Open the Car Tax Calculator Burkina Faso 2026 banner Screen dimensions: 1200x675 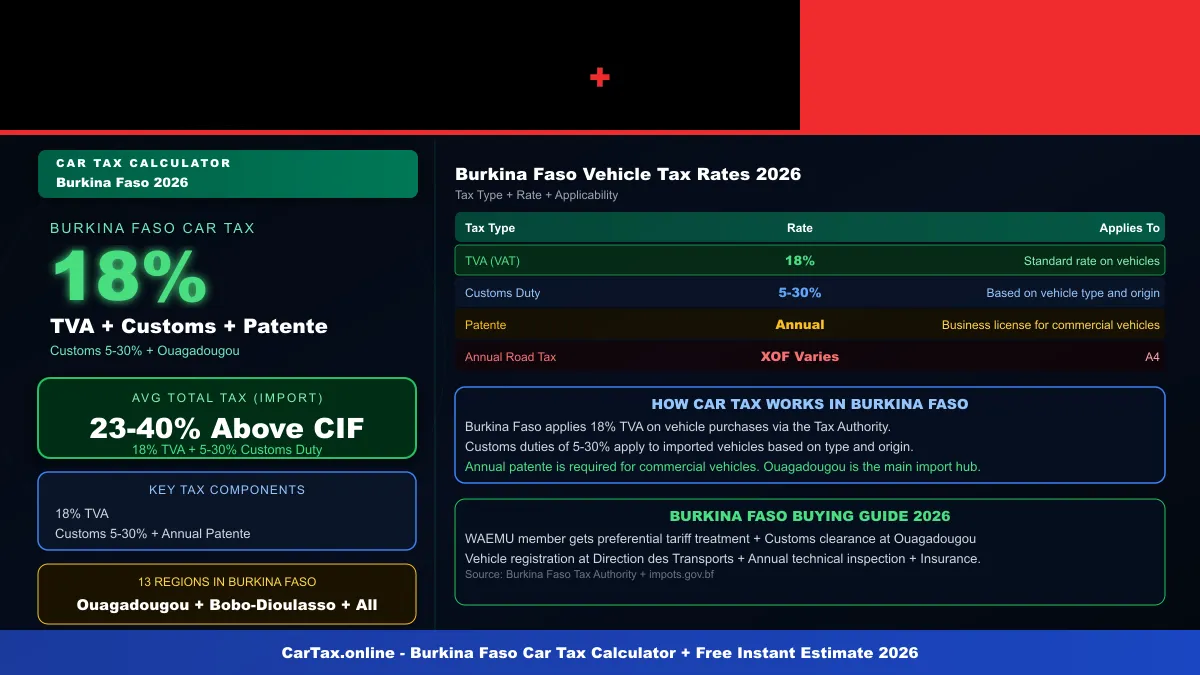coord(228,174)
